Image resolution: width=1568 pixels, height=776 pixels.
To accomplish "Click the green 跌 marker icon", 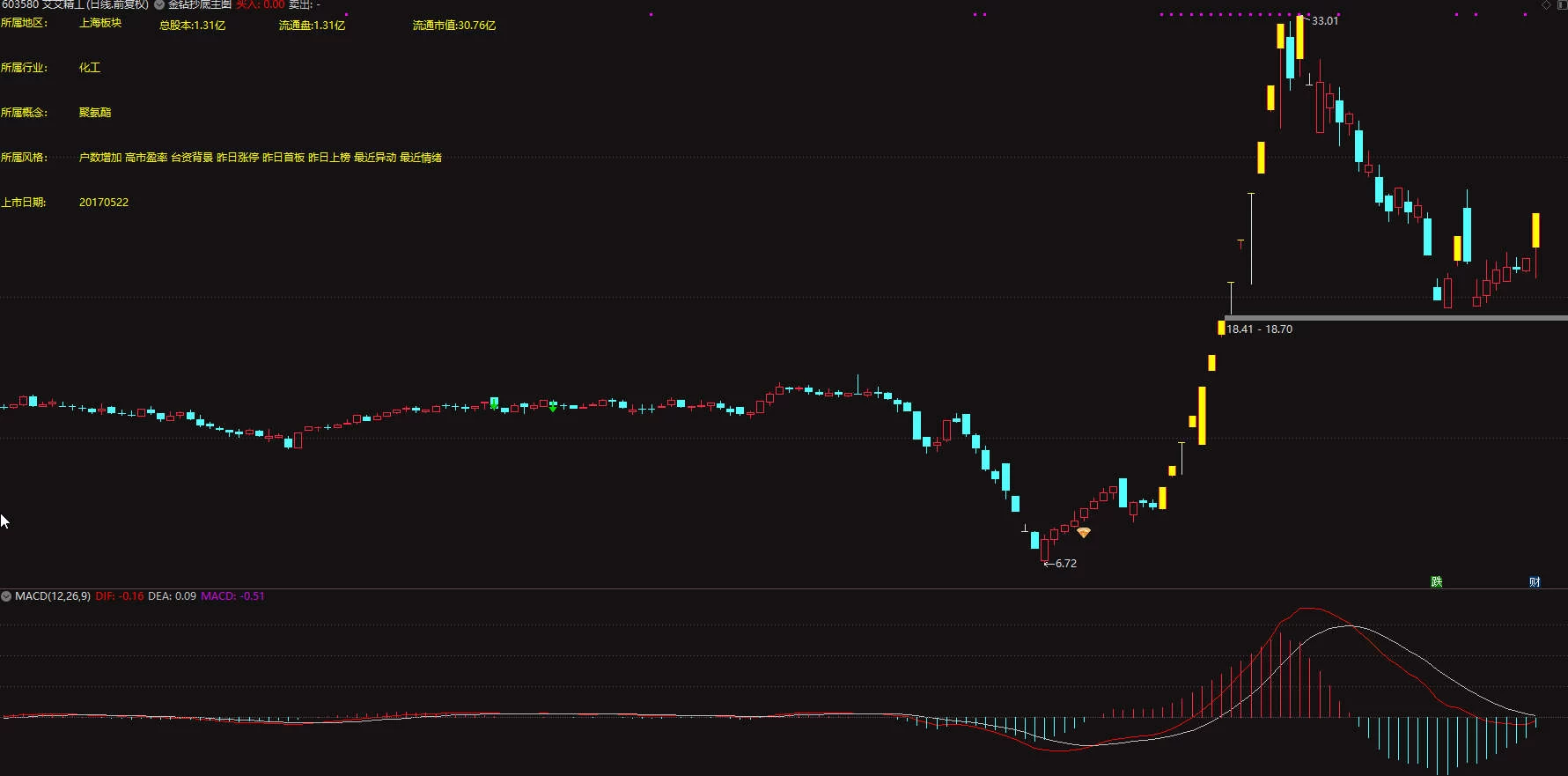I will pos(1437,581).
